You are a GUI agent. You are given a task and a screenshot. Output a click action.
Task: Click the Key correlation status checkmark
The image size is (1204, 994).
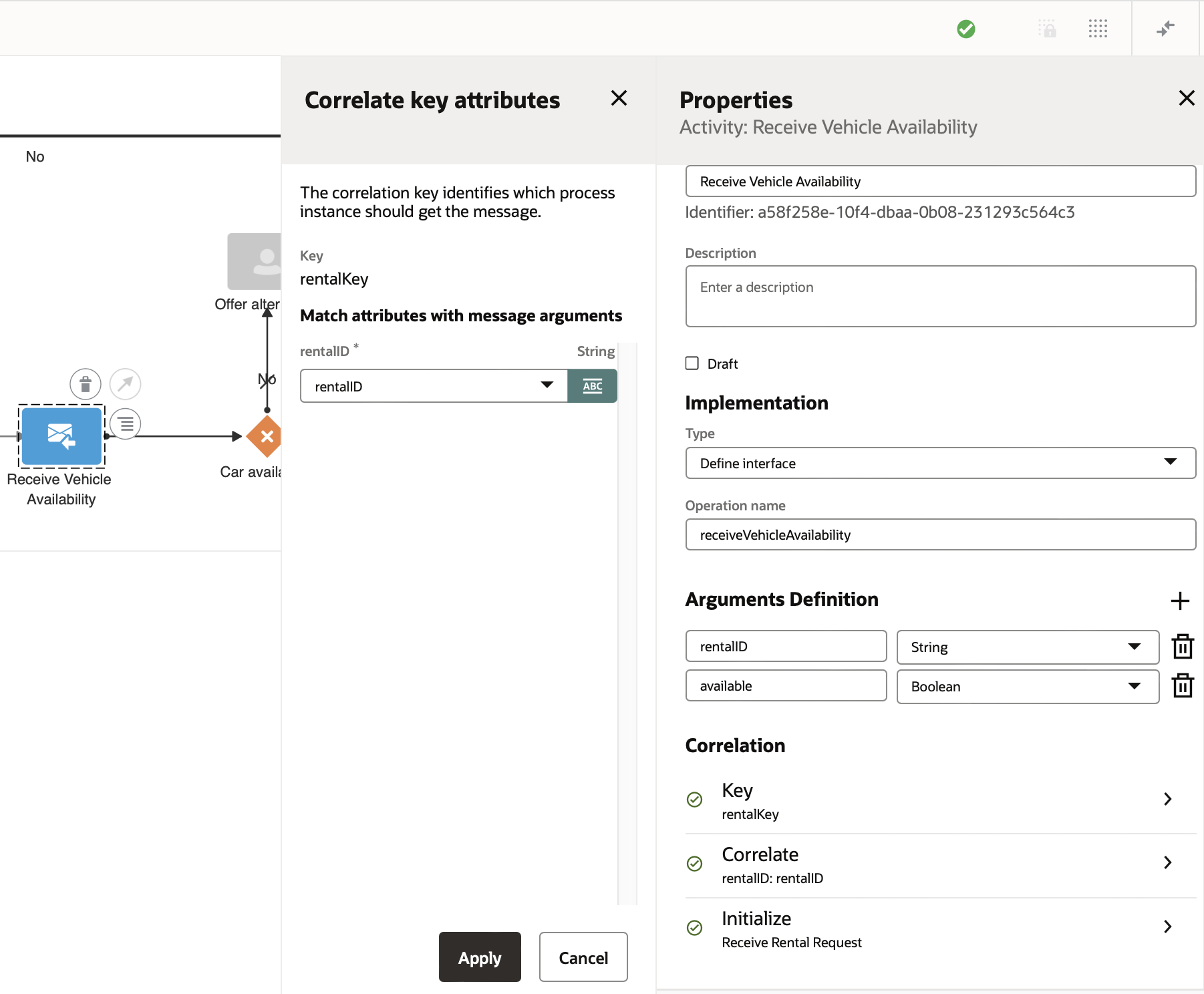[695, 799]
